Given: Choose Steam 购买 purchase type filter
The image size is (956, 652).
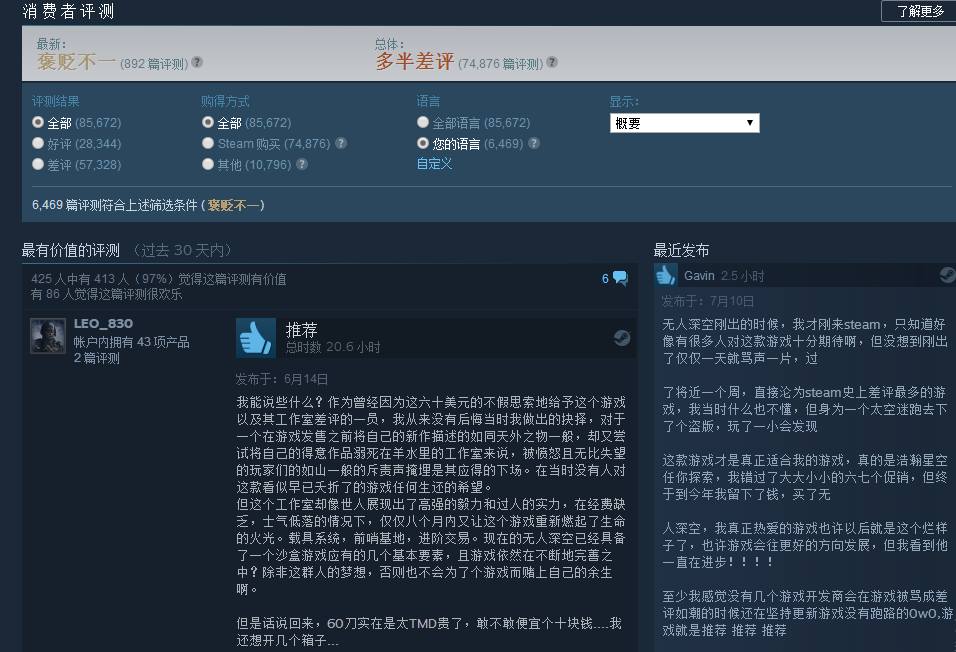Looking at the screenshot, I should (208, 144).
